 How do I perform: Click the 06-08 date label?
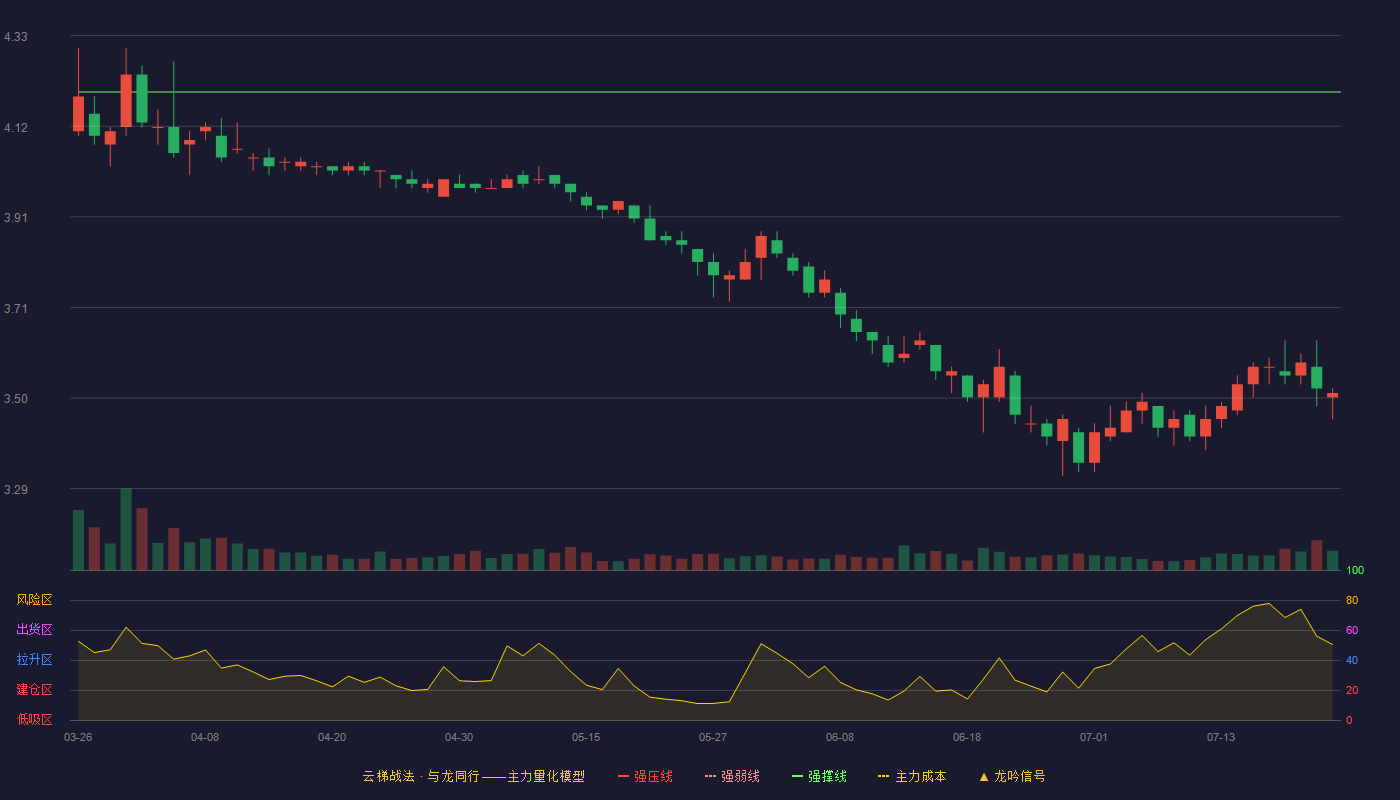pos(840,737)
